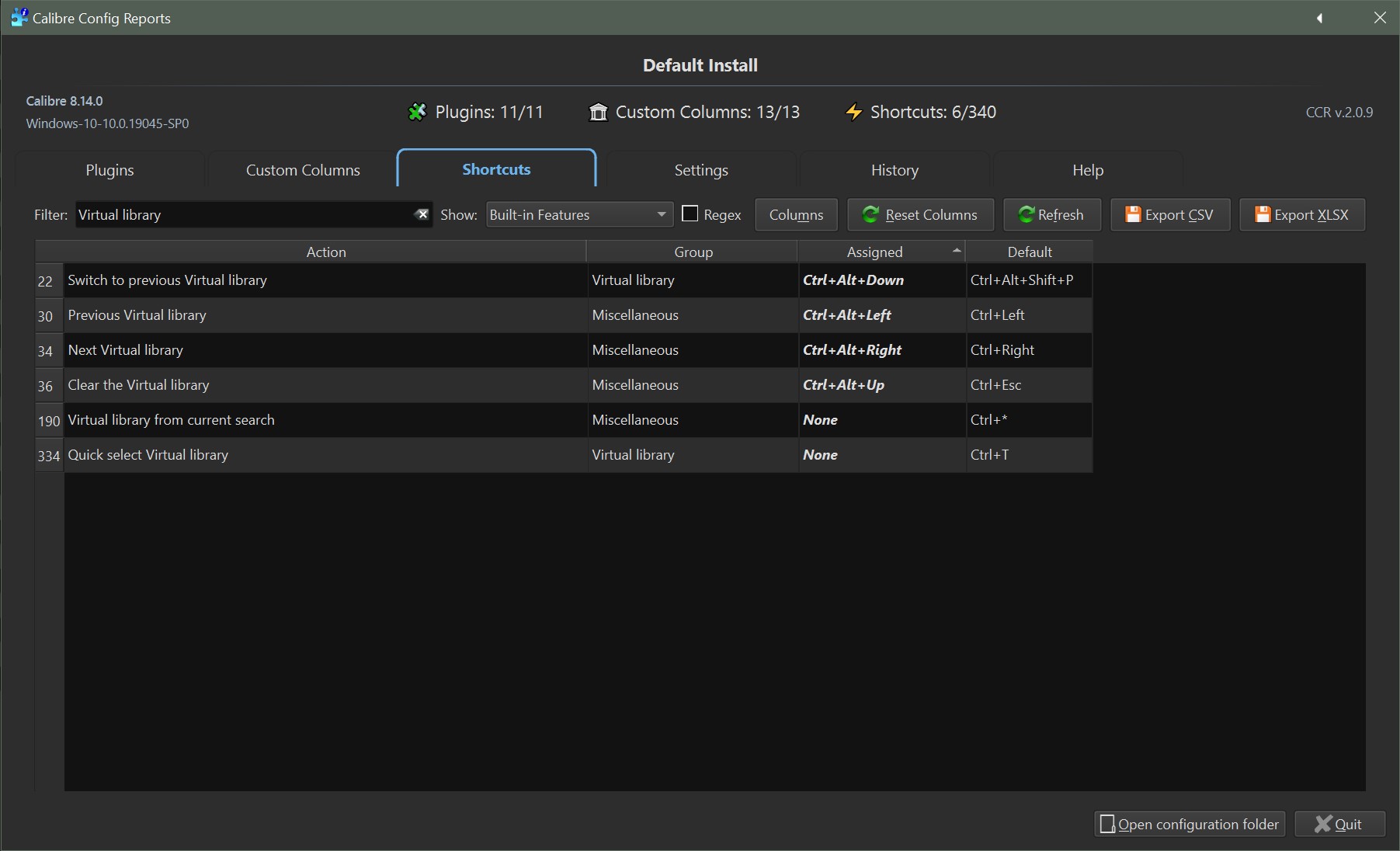Image resolution: width=1400 pixels, height=851 pixels.
Task: Enable the Regex checkbox
Action: click(690, 214)
